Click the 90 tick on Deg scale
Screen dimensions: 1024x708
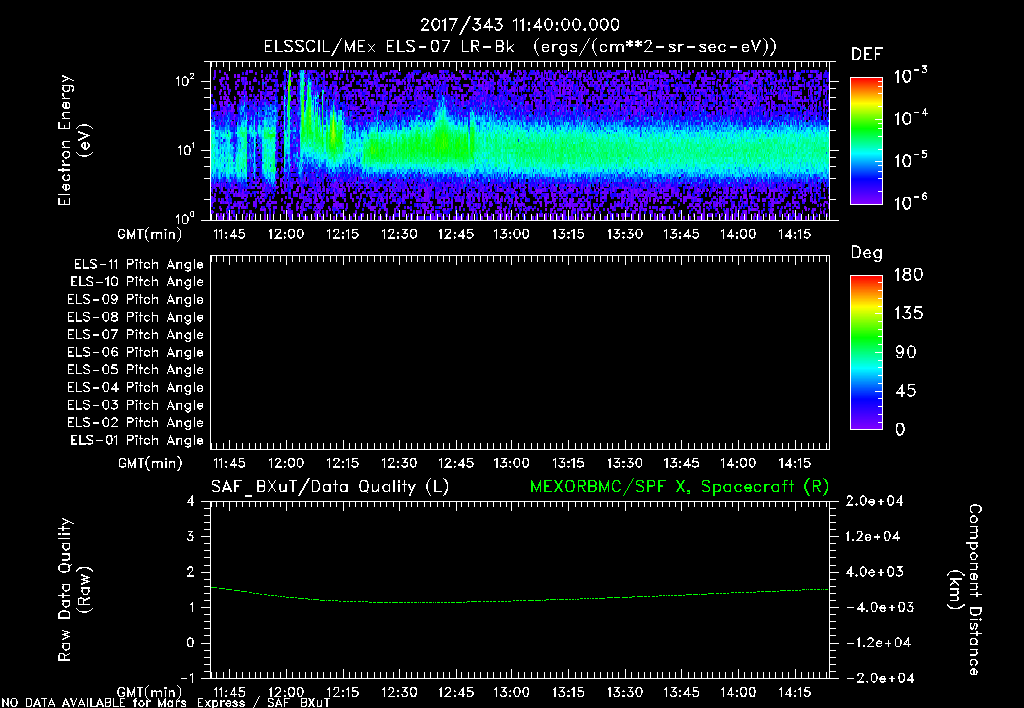coord(906,352)
